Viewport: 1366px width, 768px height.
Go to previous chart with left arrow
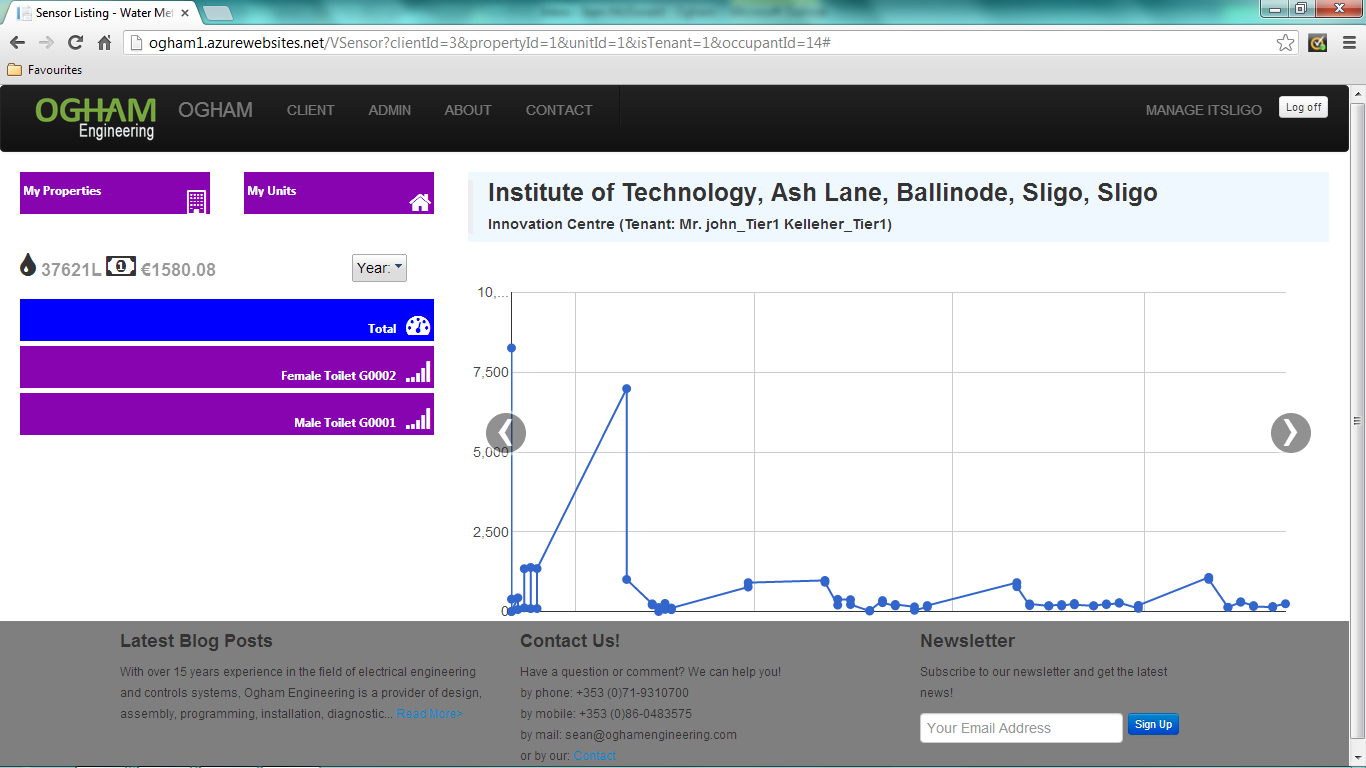[x=506, y=433]
